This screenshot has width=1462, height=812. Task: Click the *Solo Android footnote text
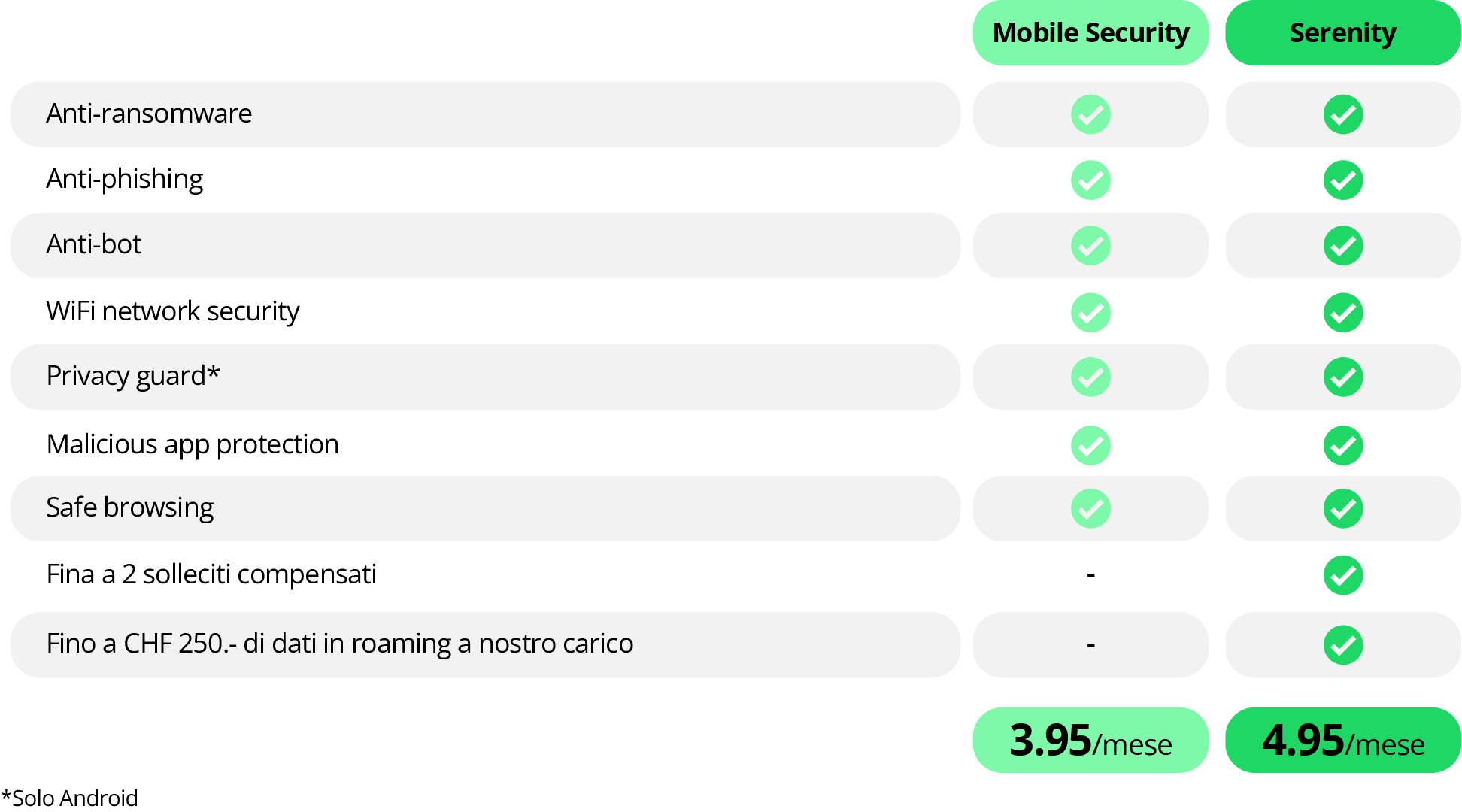tap(70, 798)
